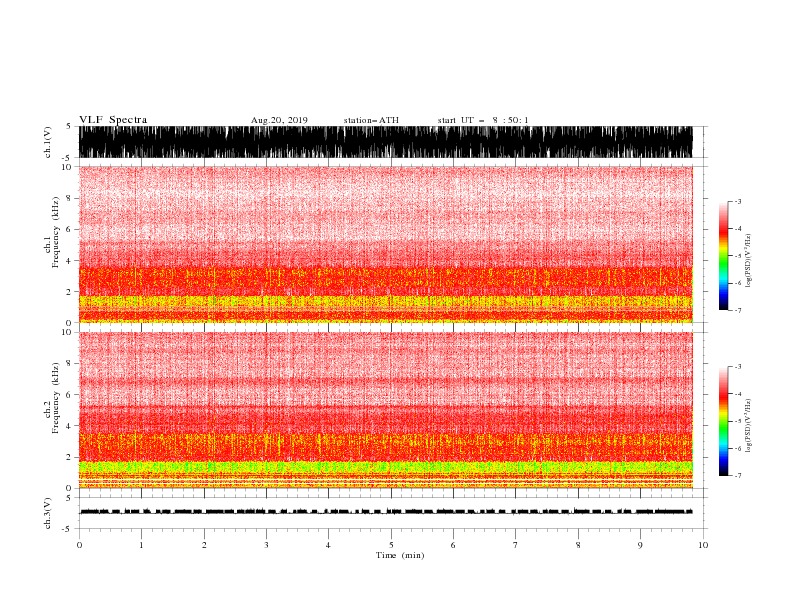The image size is (792, 612).
Task: Click time axis tick label "7"
Action: 516,545
